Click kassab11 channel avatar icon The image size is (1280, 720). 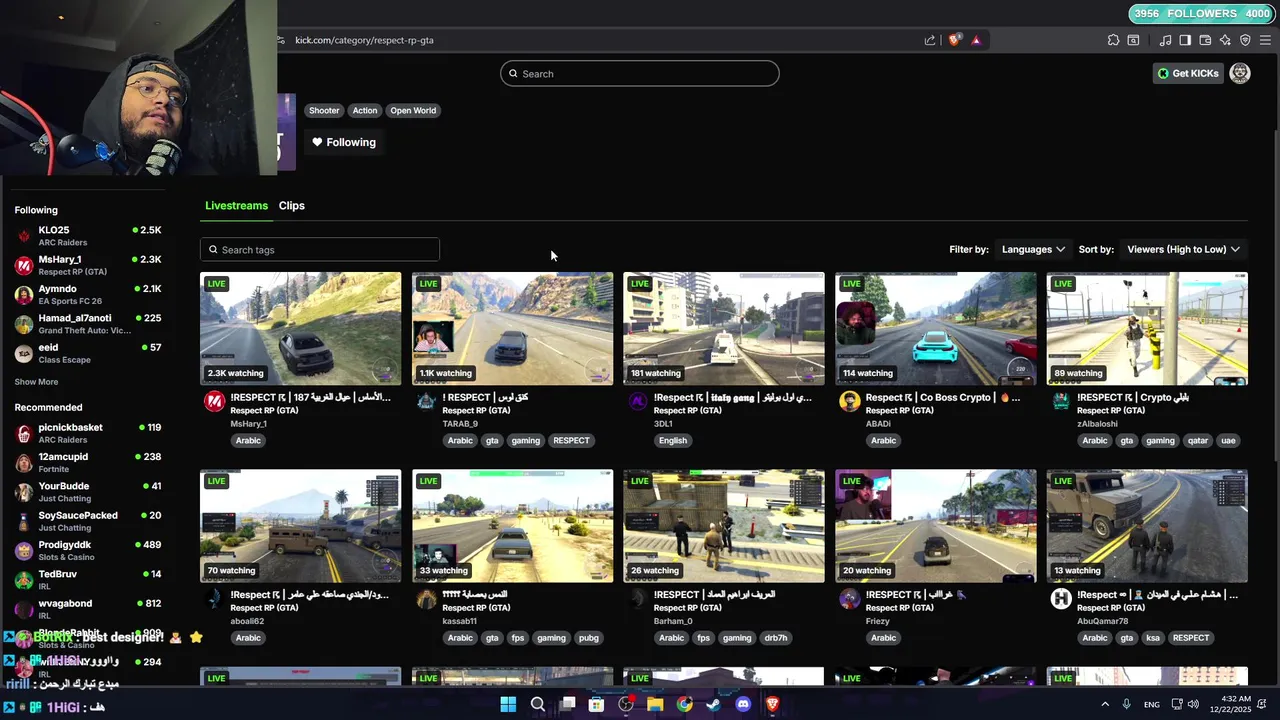pos(426,599)
